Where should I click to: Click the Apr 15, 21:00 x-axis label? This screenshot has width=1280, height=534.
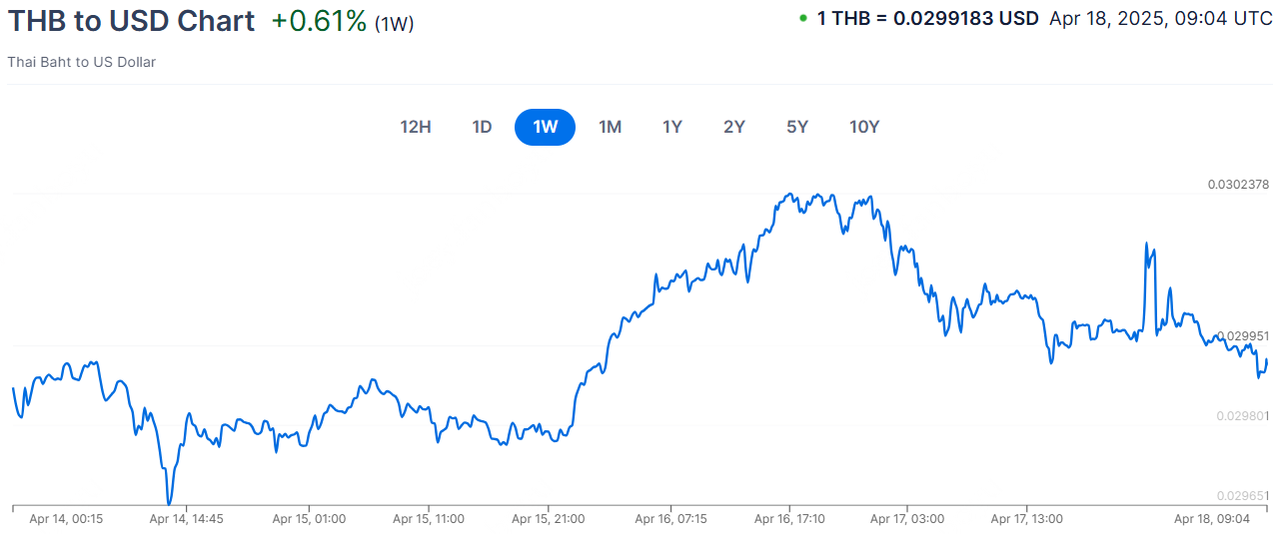coord(548,519)
